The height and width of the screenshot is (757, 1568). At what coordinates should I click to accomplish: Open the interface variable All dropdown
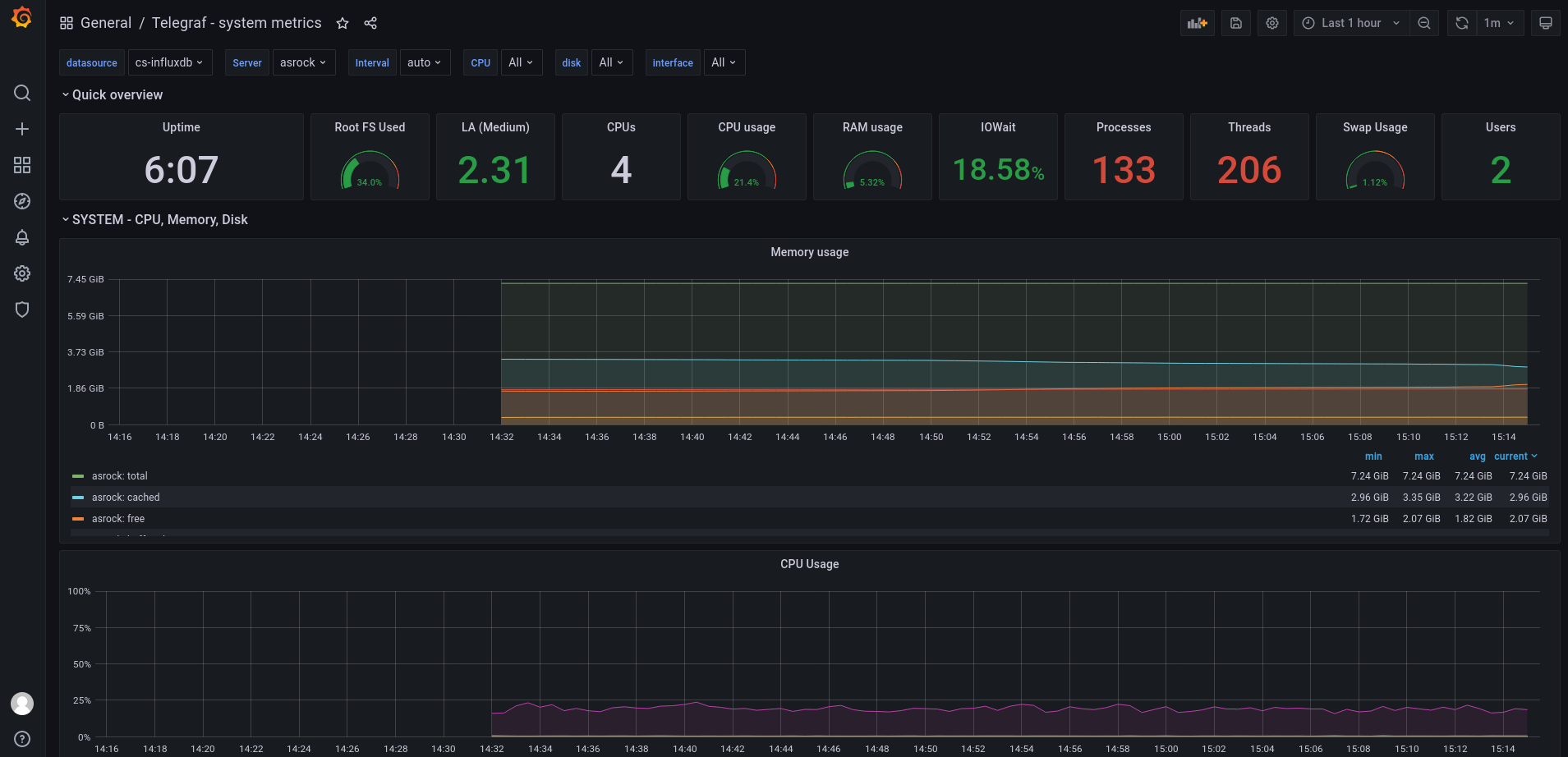724,62
